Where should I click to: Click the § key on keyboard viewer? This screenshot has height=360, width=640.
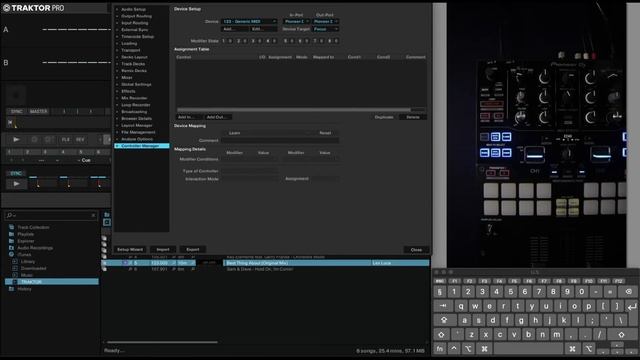[x=440, y=291]
